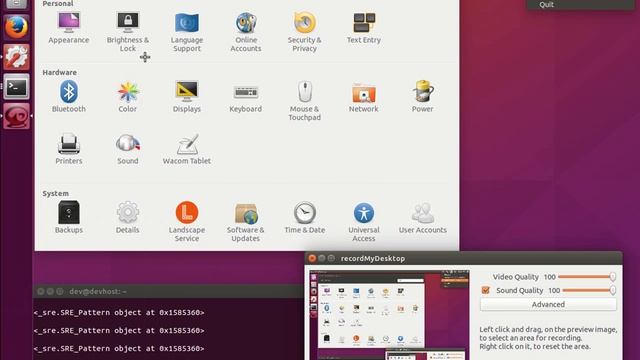Open Appearance settings
Image resolution: width=640 pixels, height=360 pixels.
pos(69,27)
